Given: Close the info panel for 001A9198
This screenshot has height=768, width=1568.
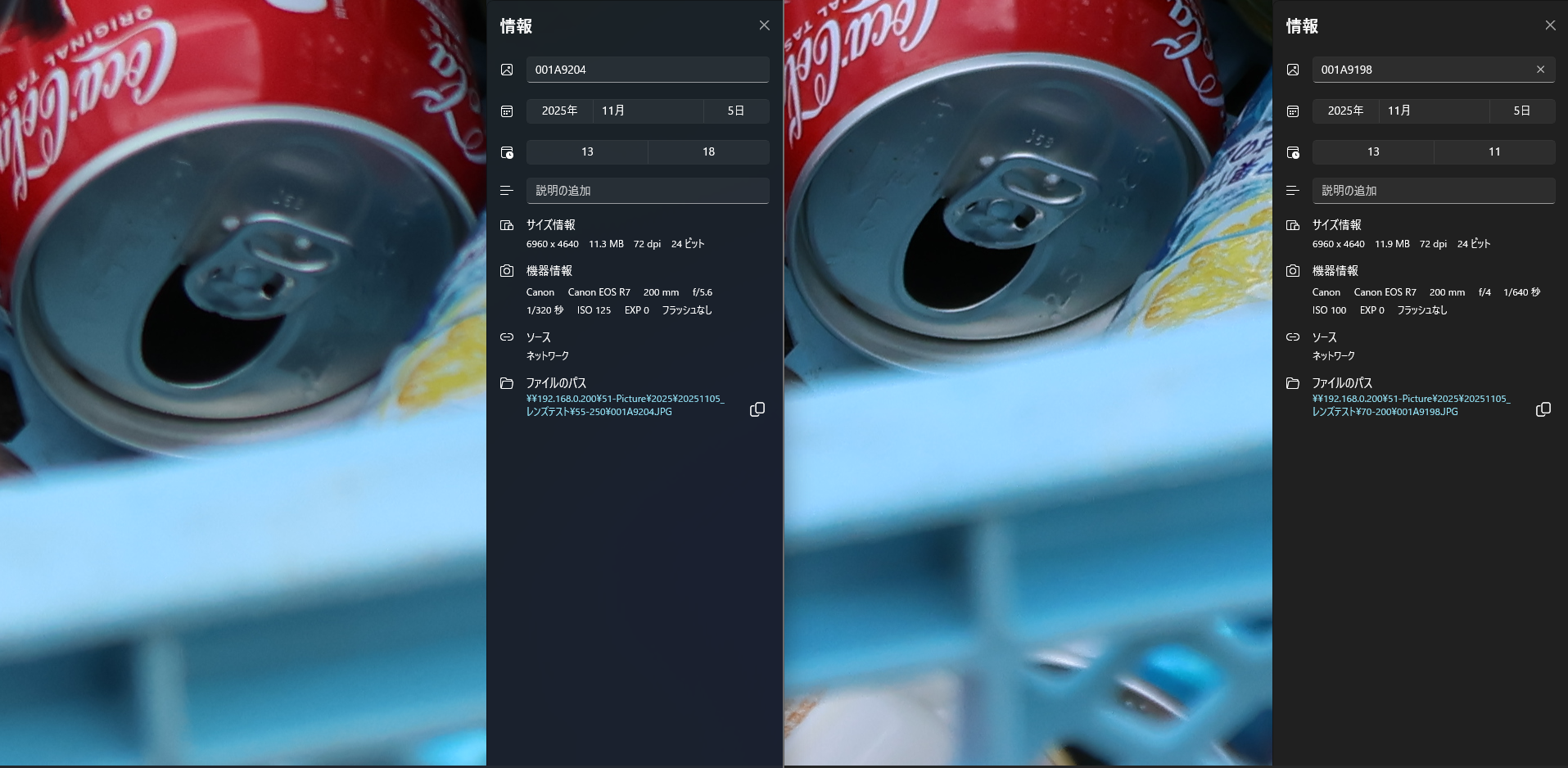Looking at the screenshot, I should [1550, 25].
